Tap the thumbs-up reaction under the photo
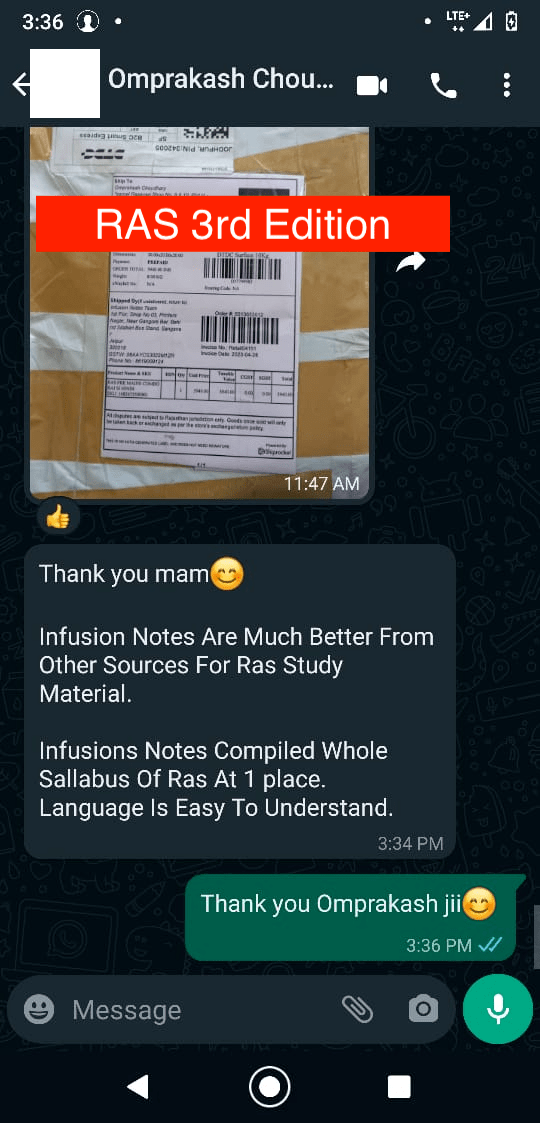The width and height of the screenshot is (540, 1123). (58, 518)
